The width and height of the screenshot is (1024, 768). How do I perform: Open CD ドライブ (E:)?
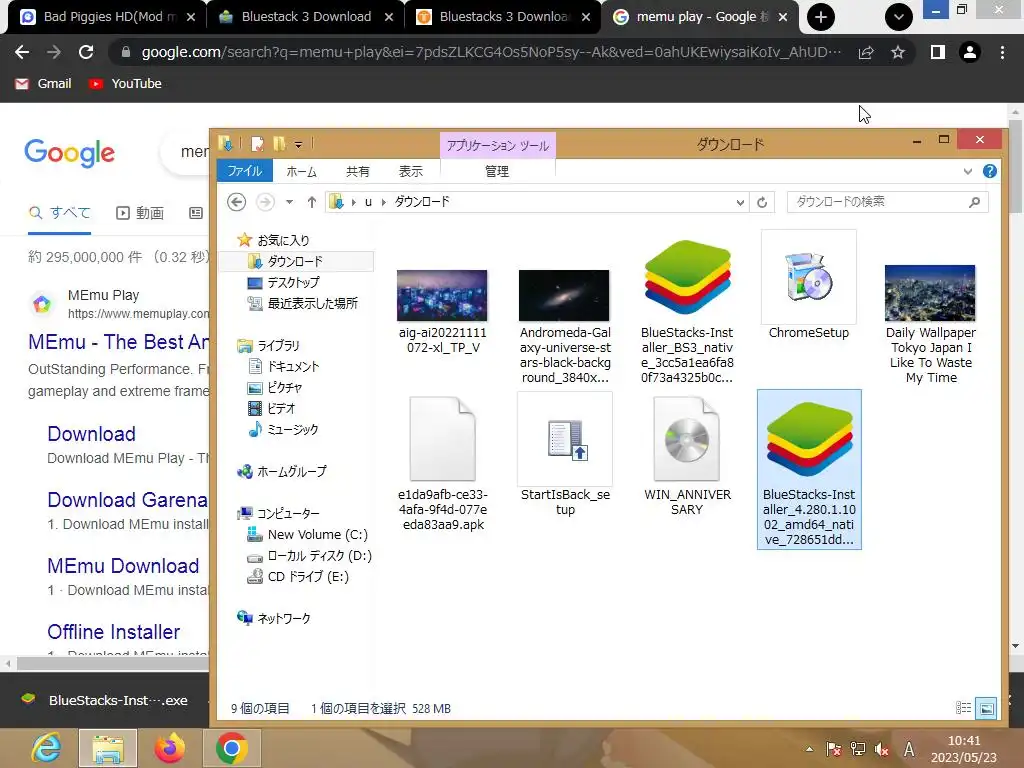(x=308, y=576)
